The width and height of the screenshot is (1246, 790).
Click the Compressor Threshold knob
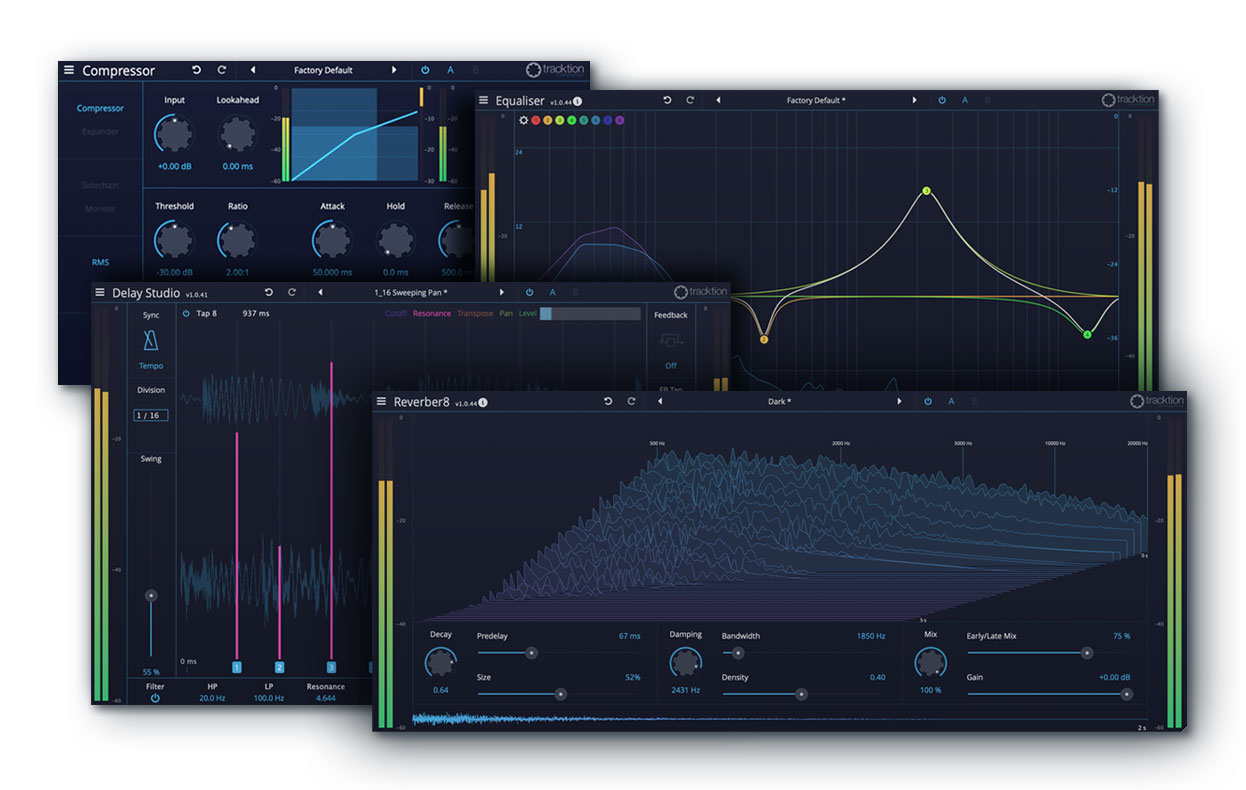click(x=174, y=239)
